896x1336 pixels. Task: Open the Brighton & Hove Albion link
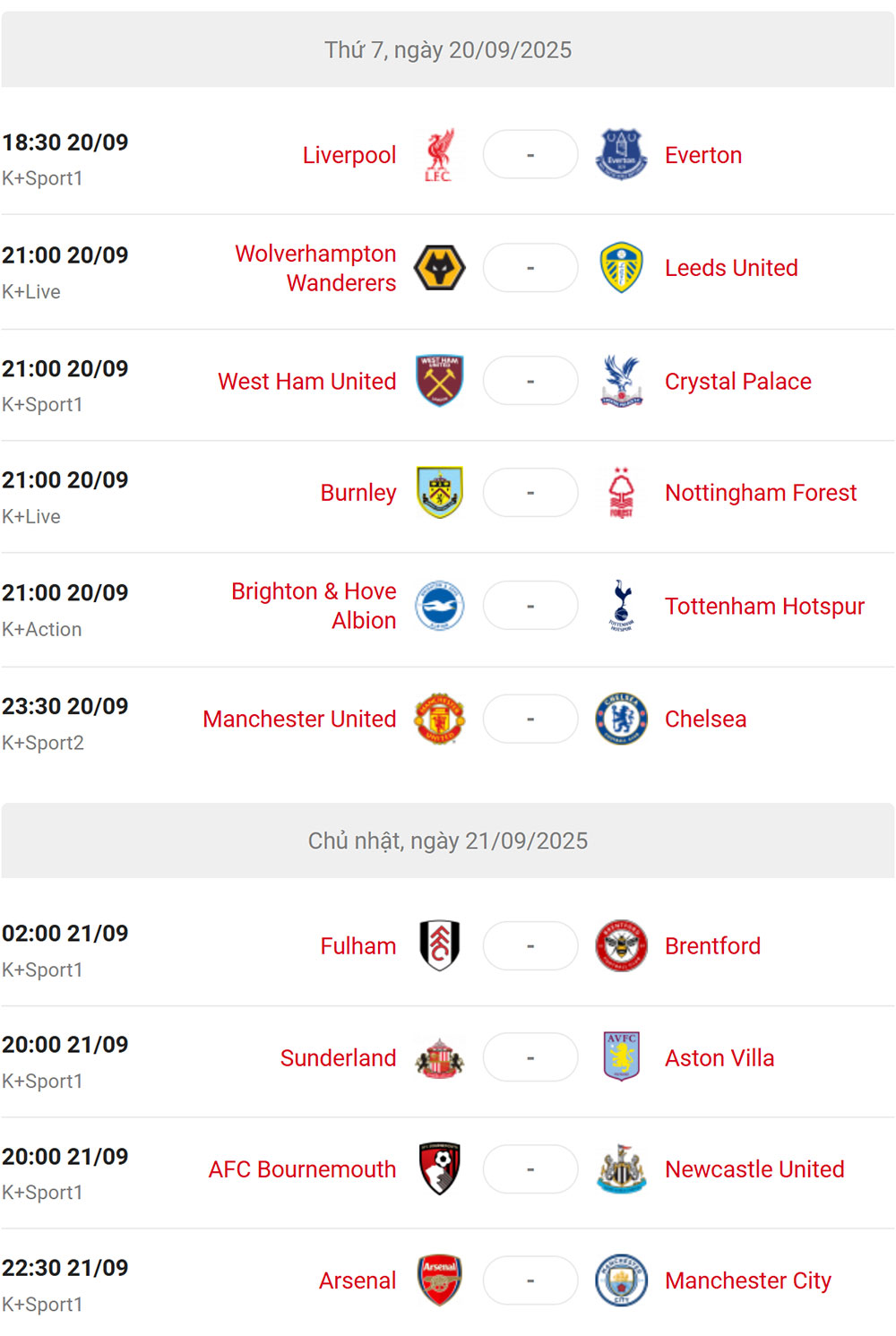click(x=314, y=606)
